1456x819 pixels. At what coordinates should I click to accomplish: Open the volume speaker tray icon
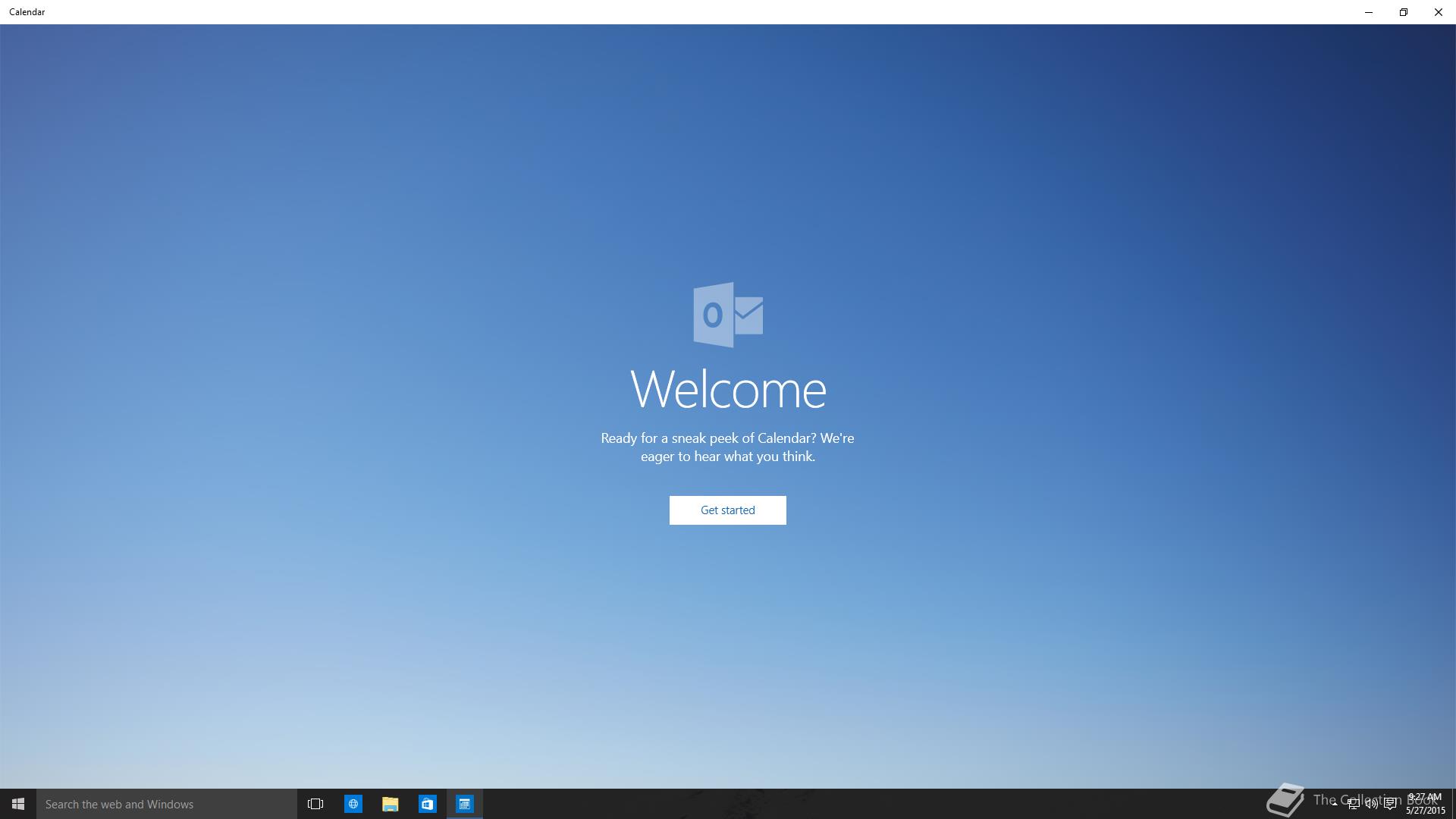tap(1371, 804)
